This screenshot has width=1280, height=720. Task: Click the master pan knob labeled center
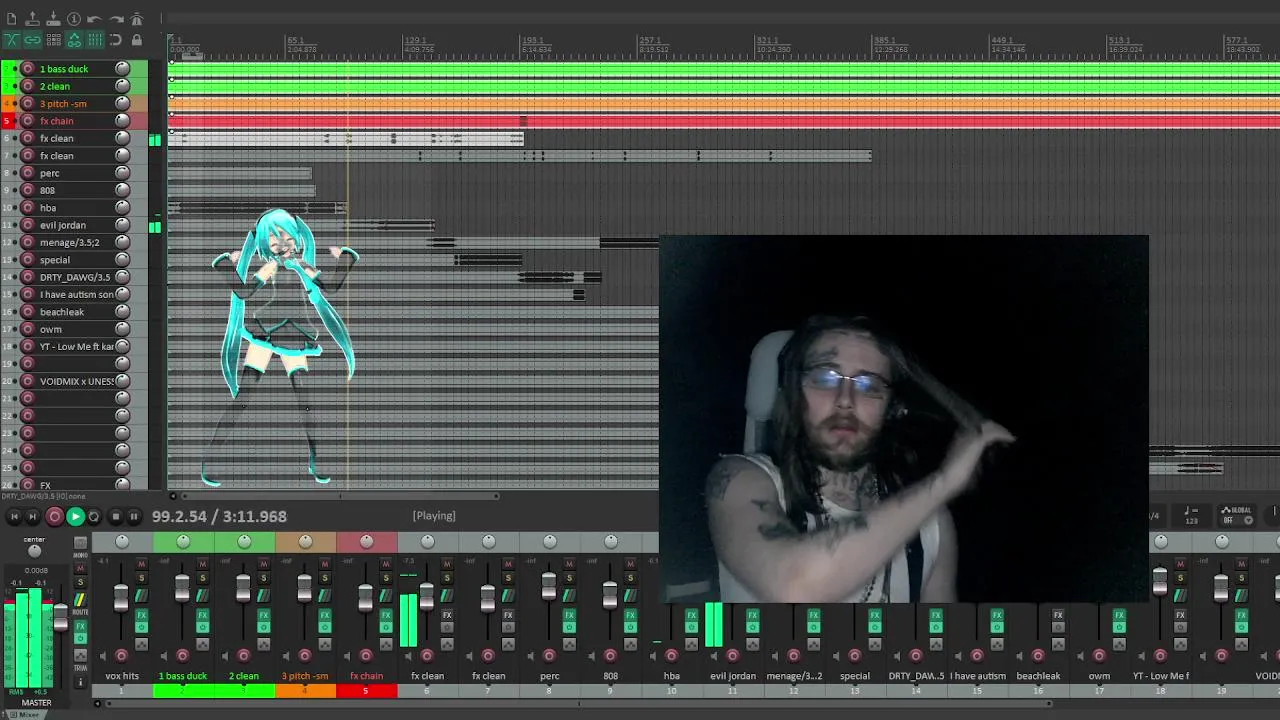click(35, 551)
